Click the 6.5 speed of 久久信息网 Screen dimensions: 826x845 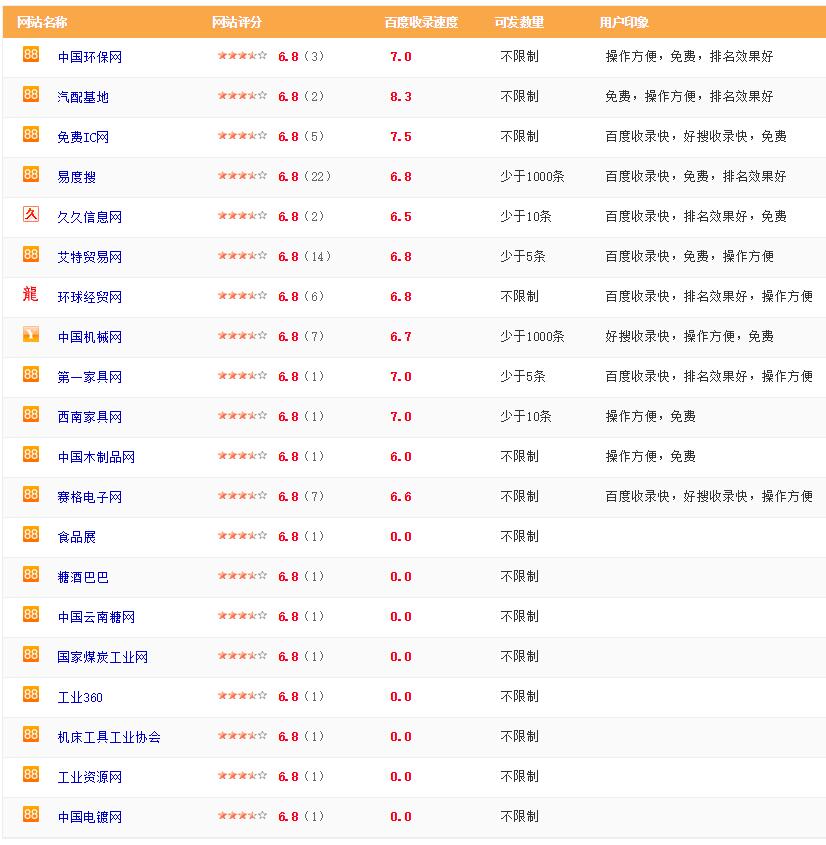[401, 217]
